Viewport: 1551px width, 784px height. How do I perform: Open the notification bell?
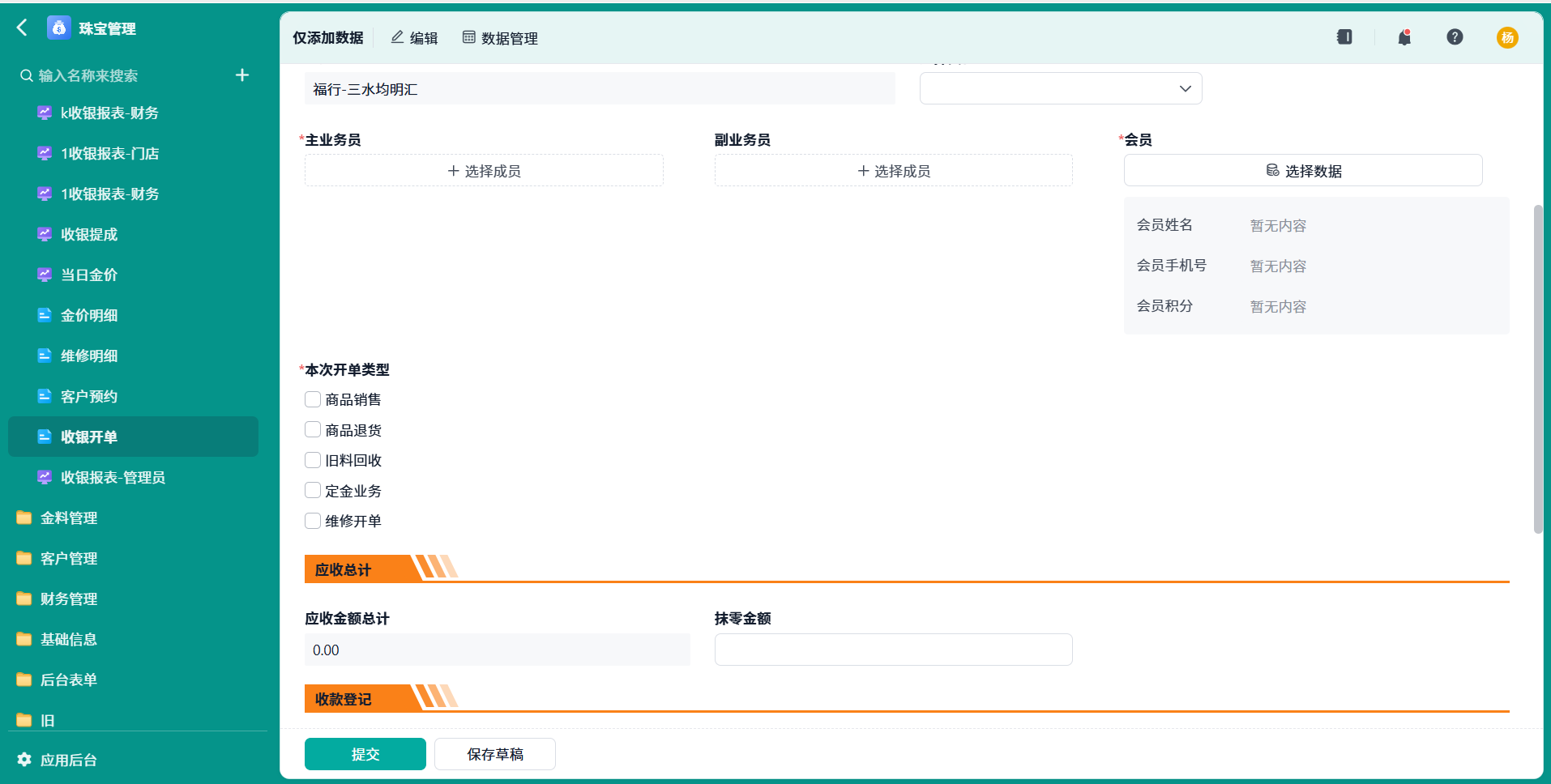(1404, 37)
